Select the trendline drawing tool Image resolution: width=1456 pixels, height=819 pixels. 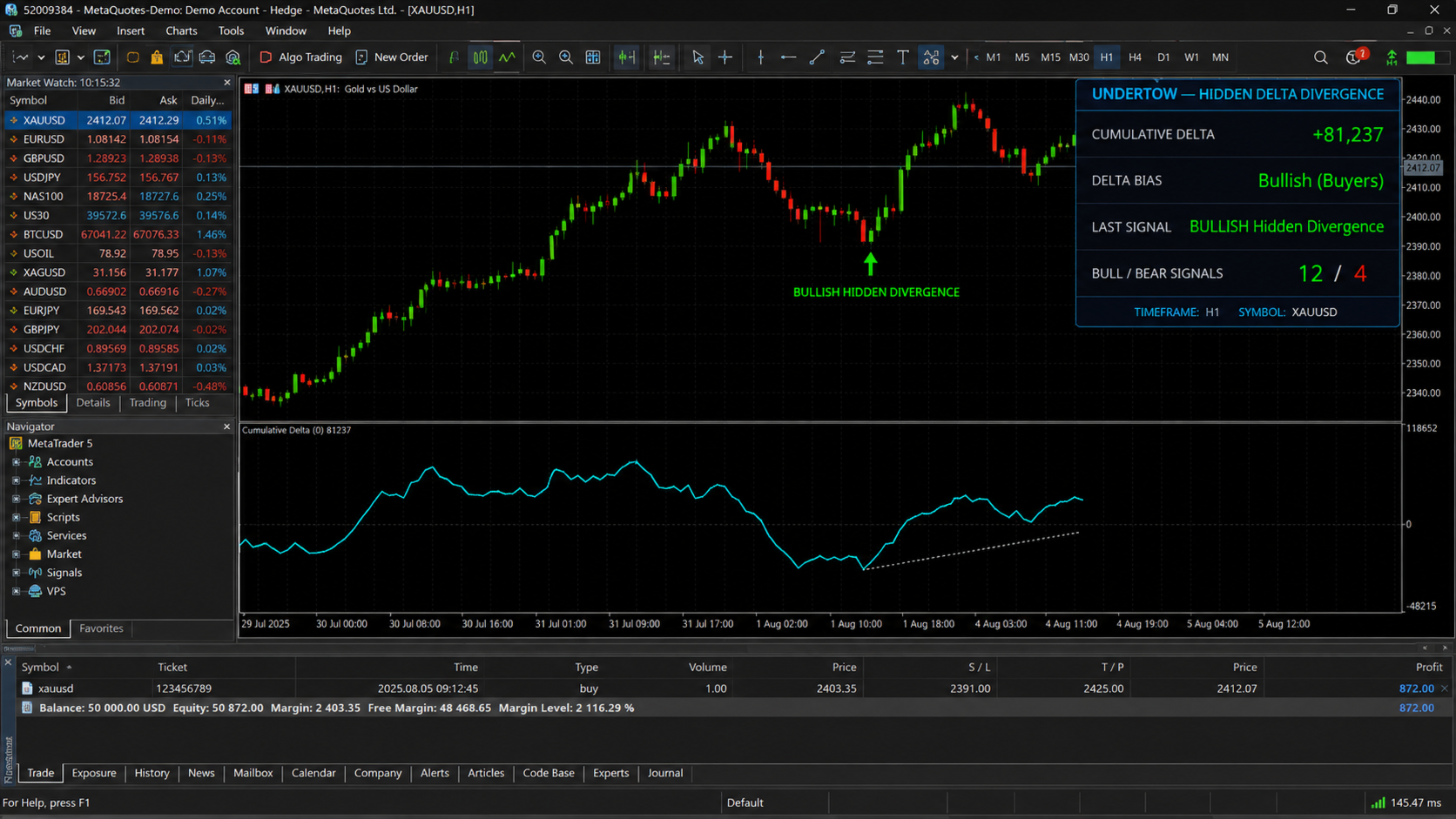(x=817, y=57)
